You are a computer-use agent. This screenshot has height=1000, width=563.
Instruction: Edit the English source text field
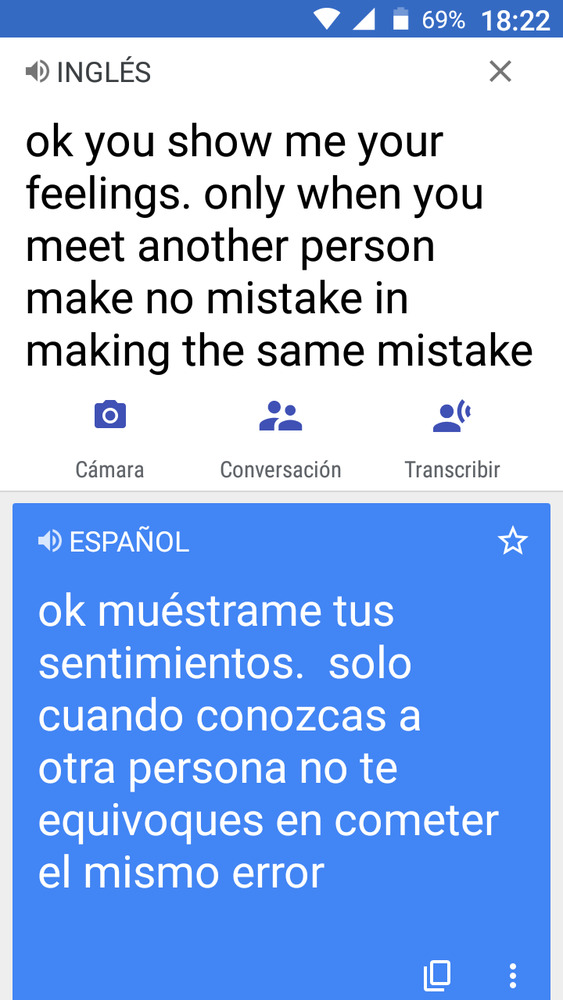(279, 248)
